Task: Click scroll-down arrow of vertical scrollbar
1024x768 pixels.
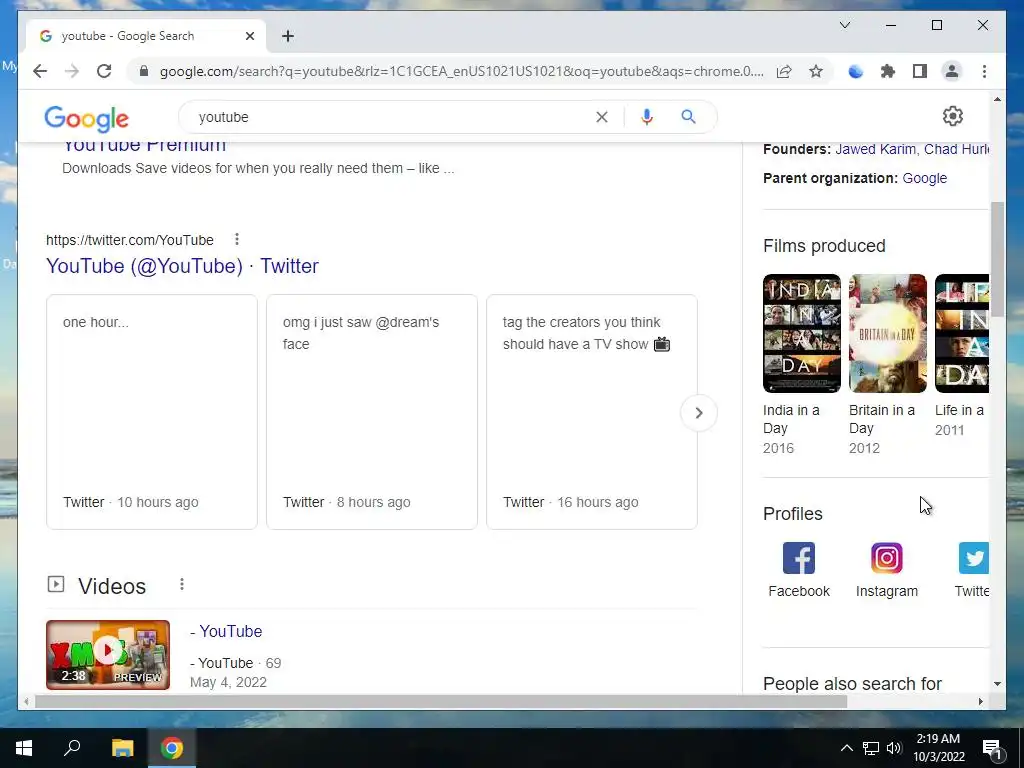Action: tap(997, 684)
